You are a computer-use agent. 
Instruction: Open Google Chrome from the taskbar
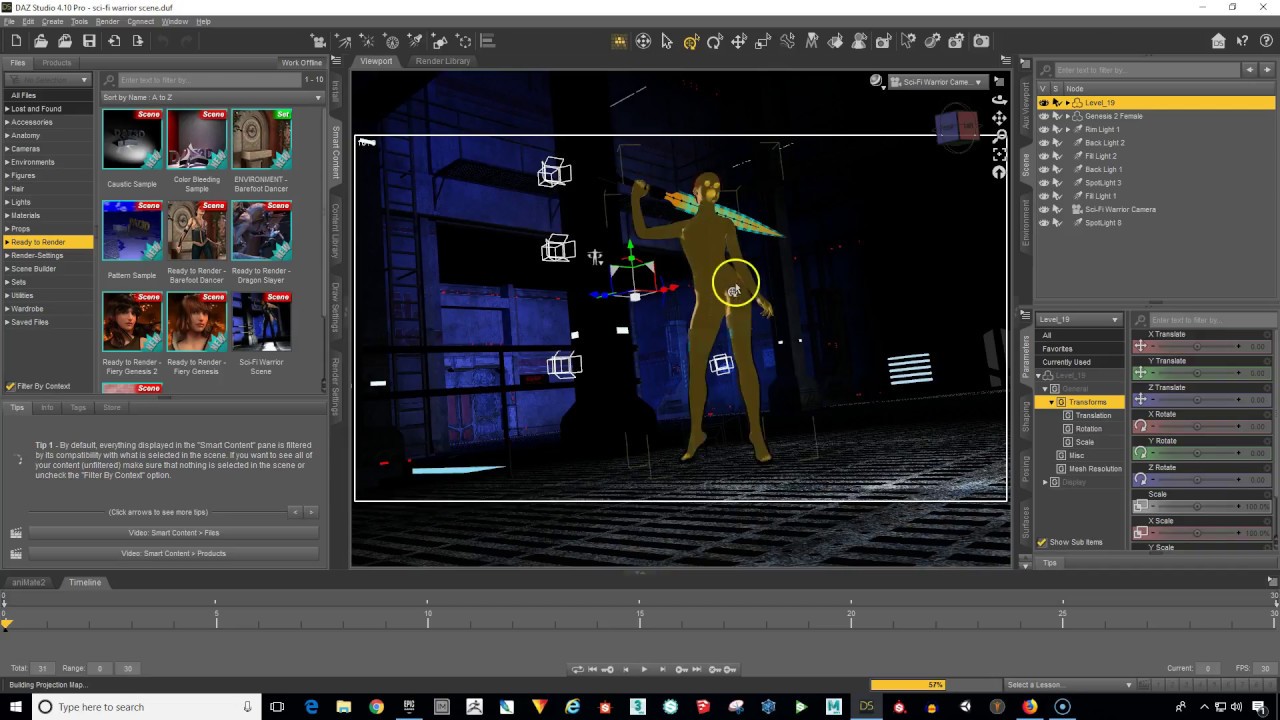click(x=376, y=707)
